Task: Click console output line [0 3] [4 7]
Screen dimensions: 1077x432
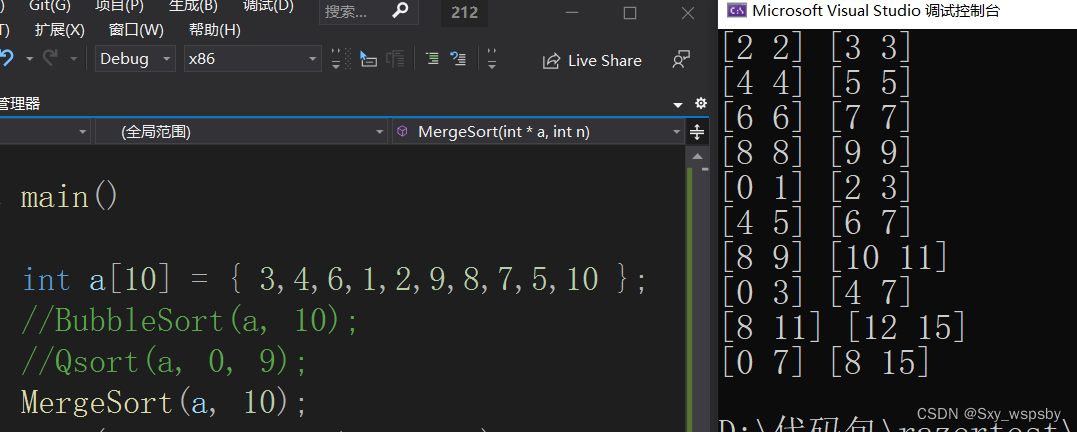Action: pos(817,293)
